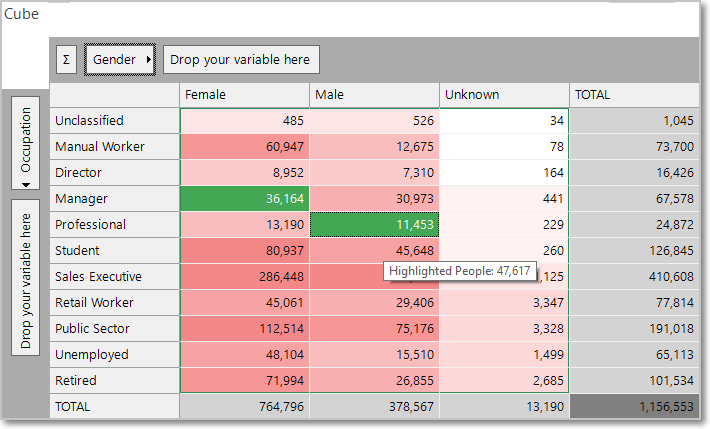Image resolution: width=710 pixels, height=429 pixels.
Task: Click the TOTAL row header at bottom
Action: click(x=115, y=406)
